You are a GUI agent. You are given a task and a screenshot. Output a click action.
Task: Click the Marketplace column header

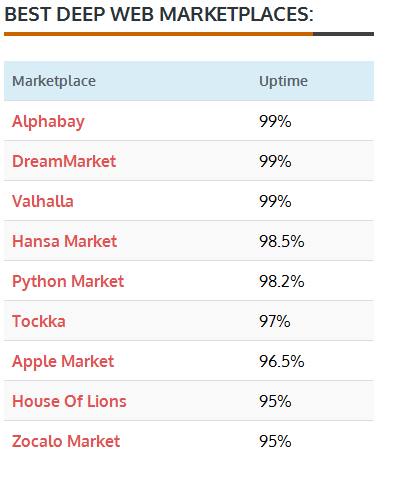[x=54, y=81]
